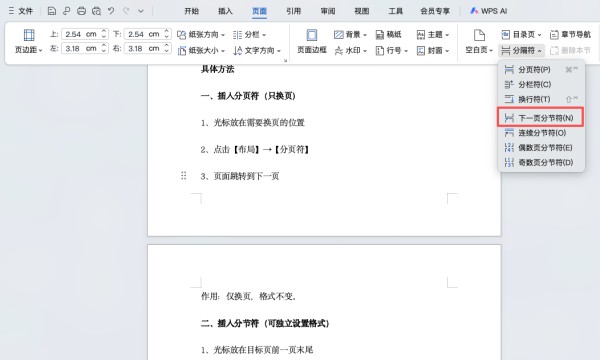Choose 奇数页分节符(D) odd page break
This screenshot has width=600, height=360.
tap(541, 163)
